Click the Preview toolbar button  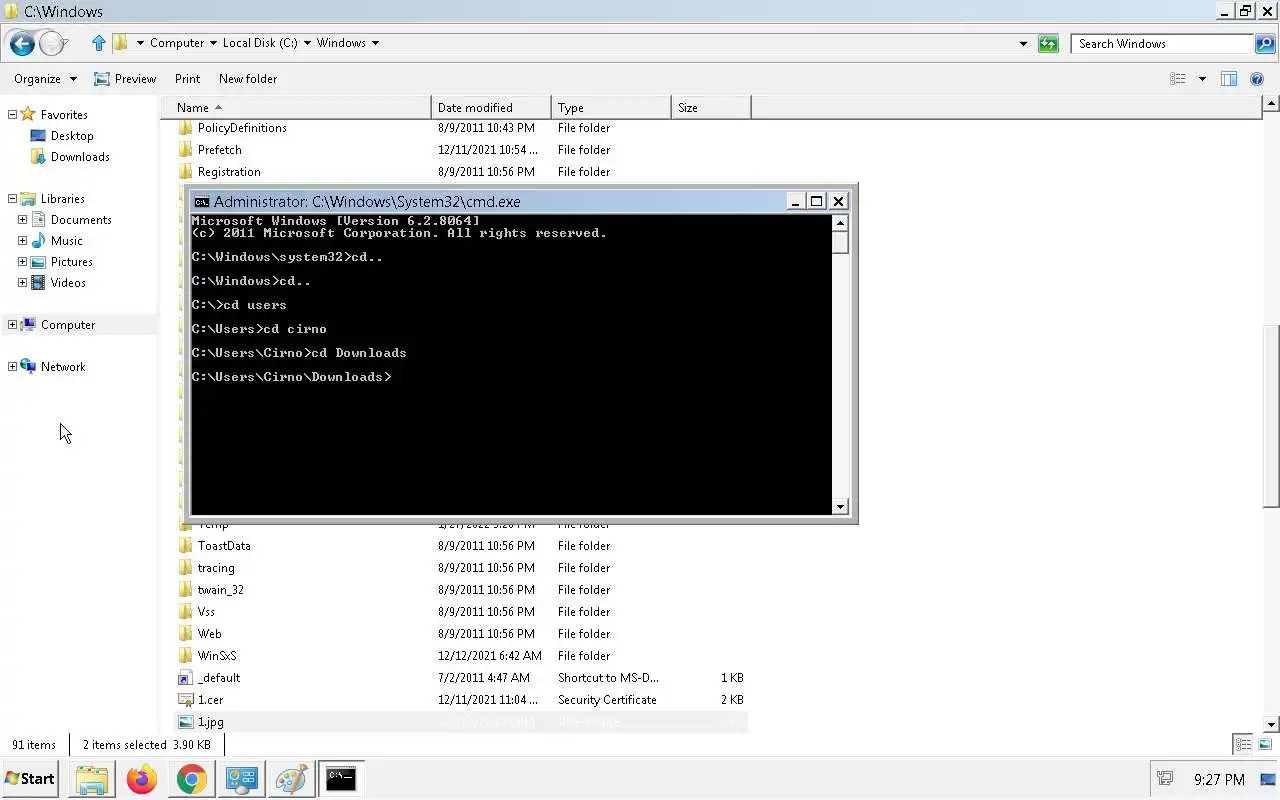tap(125, 79)
